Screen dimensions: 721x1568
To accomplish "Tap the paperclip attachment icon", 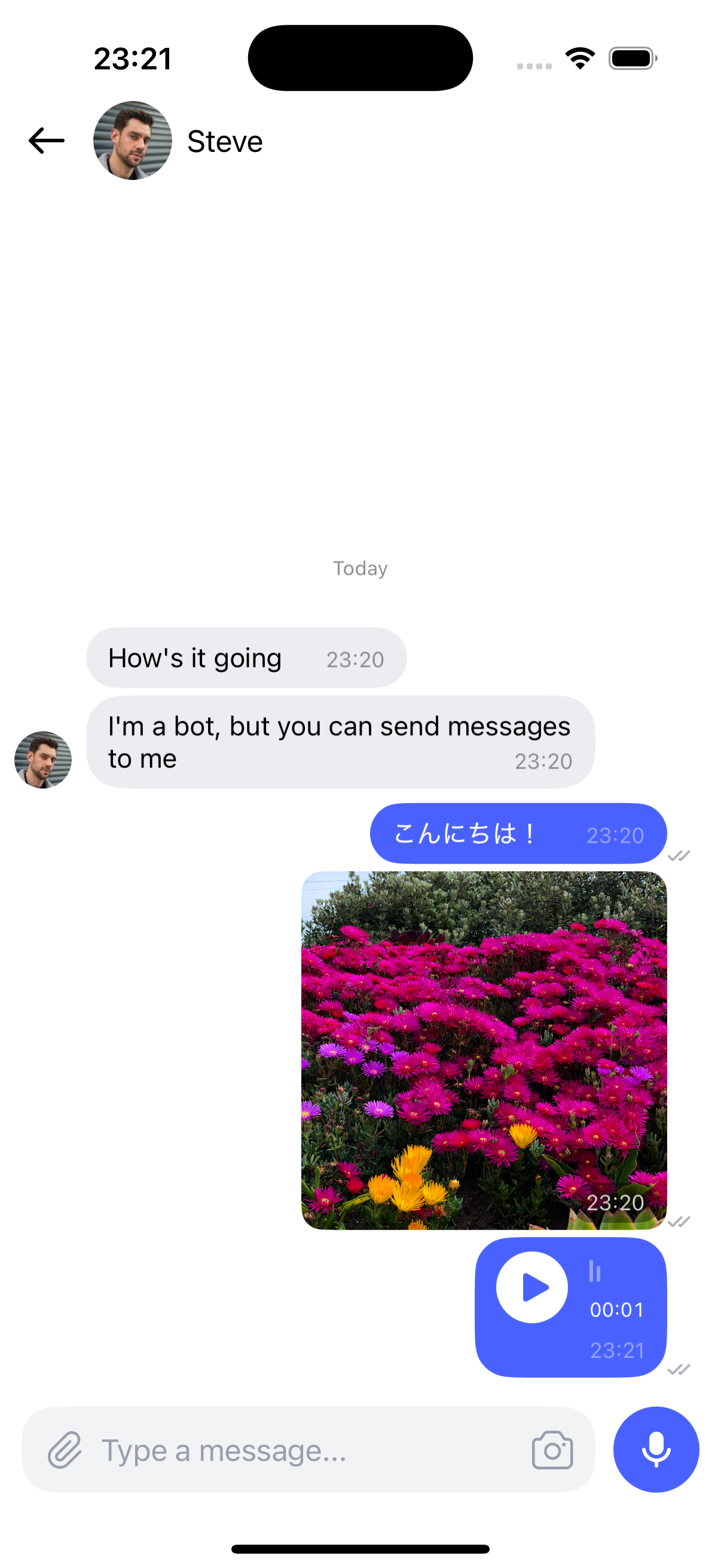I will click(65, 1450).
